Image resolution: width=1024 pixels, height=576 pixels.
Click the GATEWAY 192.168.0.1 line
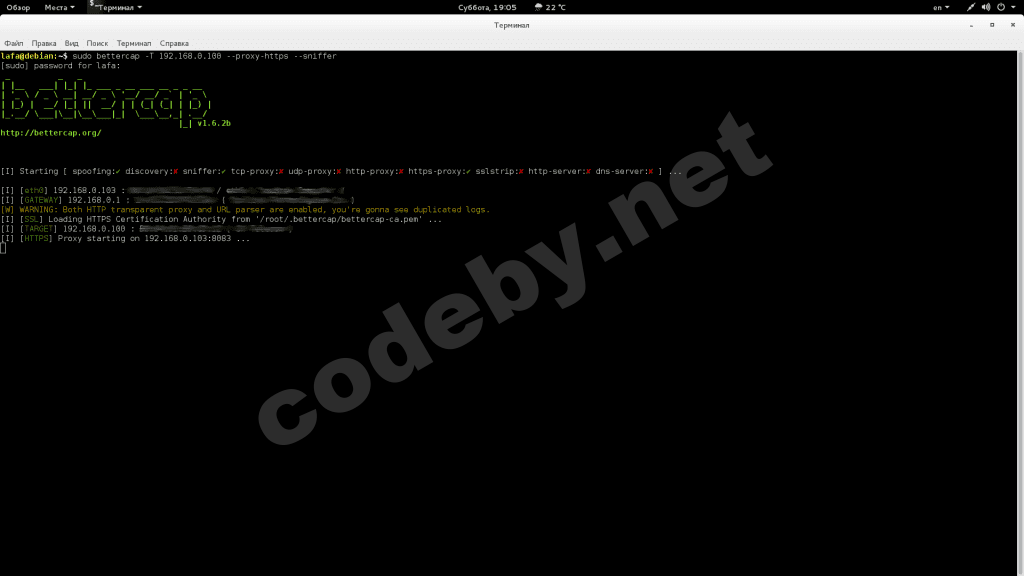(178, 200)
